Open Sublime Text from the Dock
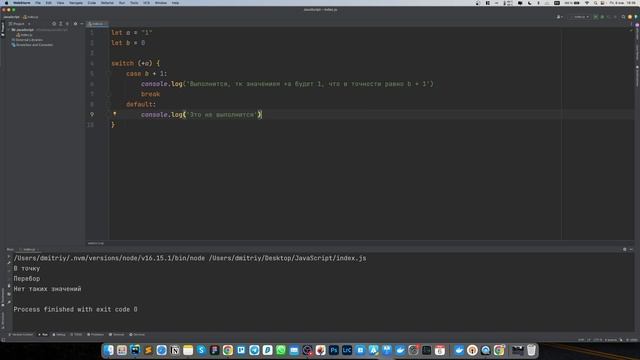Viewport: 640px width, 360px height. [x=148, y=350]
